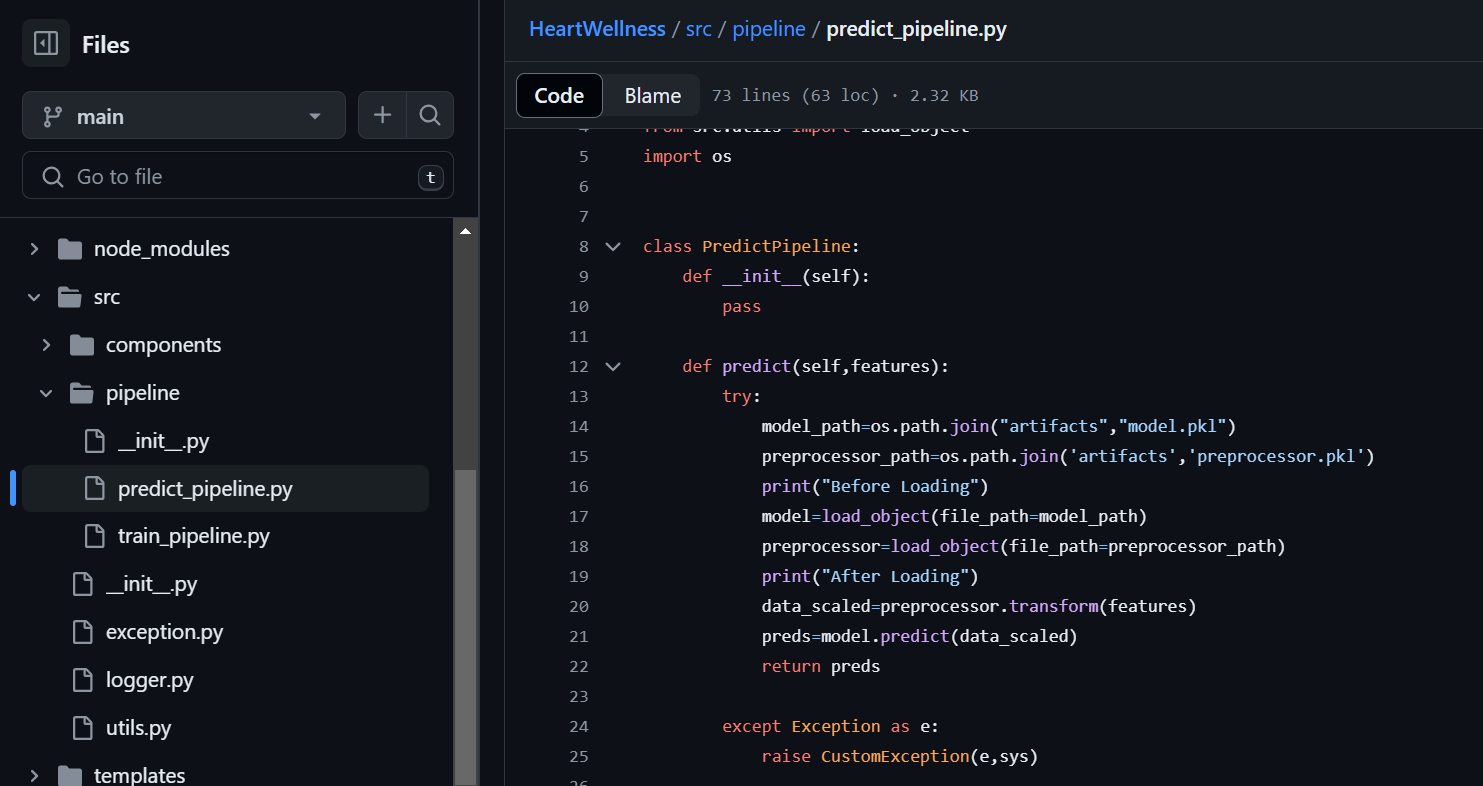
Task: Click the file icon beside train_pipeline.py
Action: click(x=94, y=536)
